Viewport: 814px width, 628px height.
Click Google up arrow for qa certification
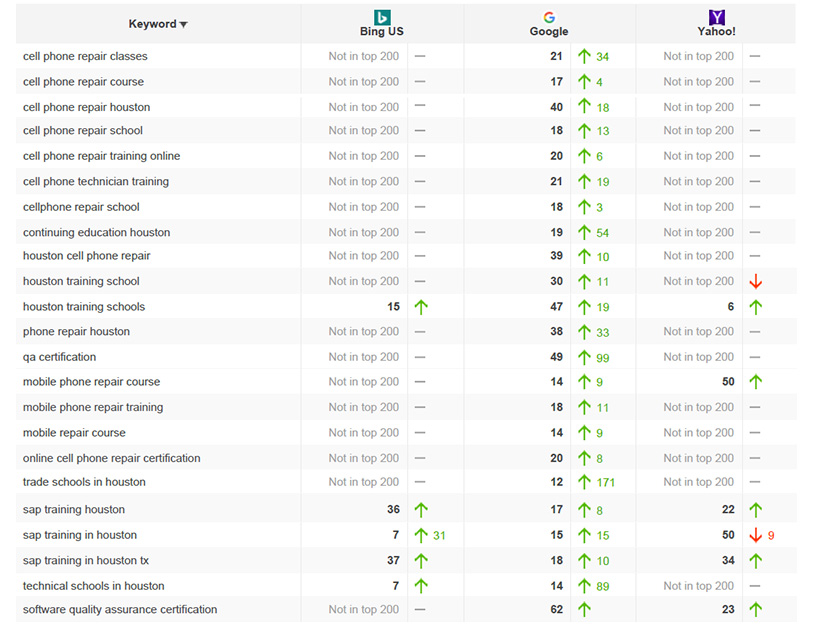pyautogui.click(x=585, y=357)
